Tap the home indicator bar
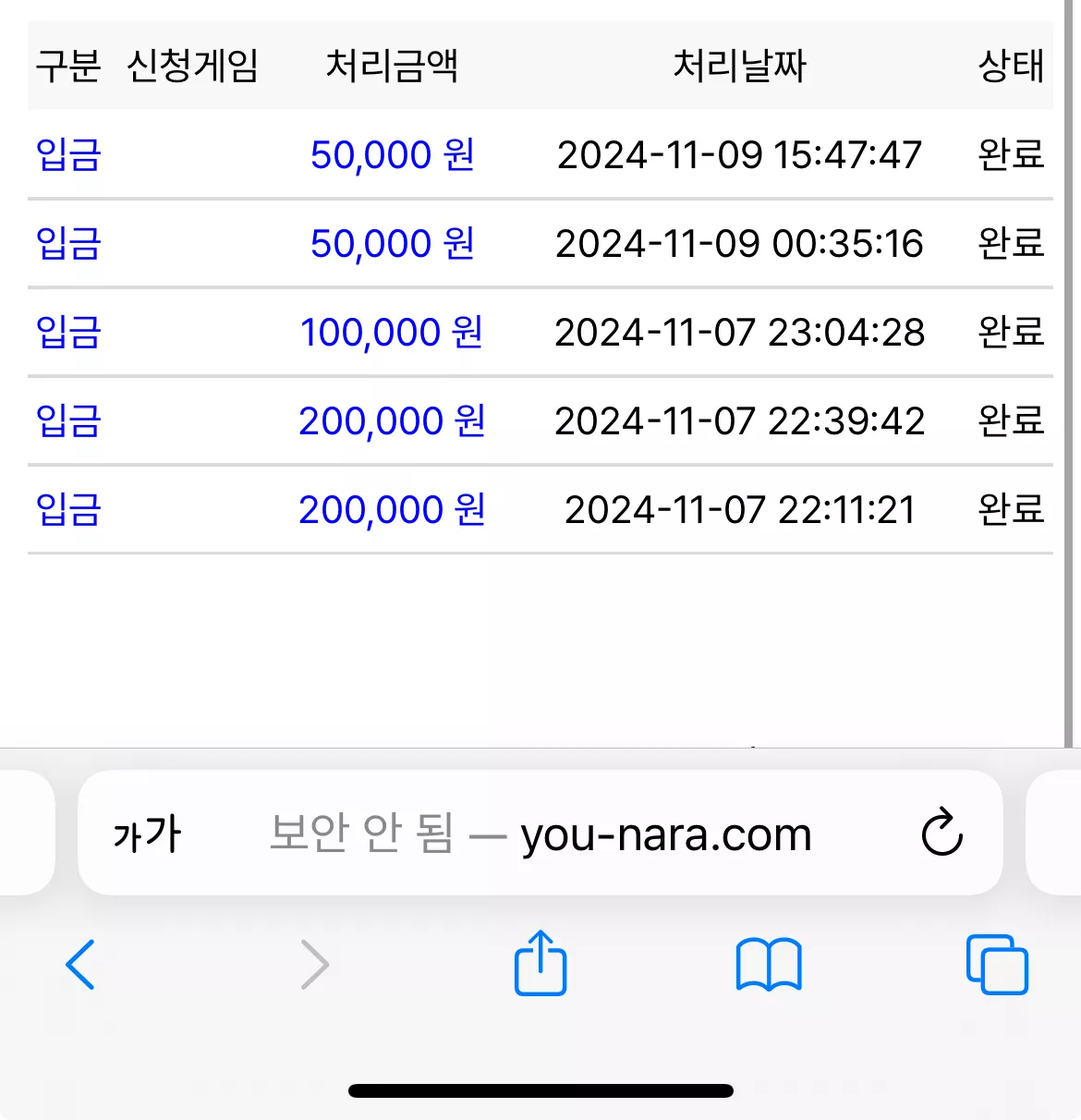The height and width of the screenshot is (1120, 1081). pyautogui.click(x=540, y=1091)
